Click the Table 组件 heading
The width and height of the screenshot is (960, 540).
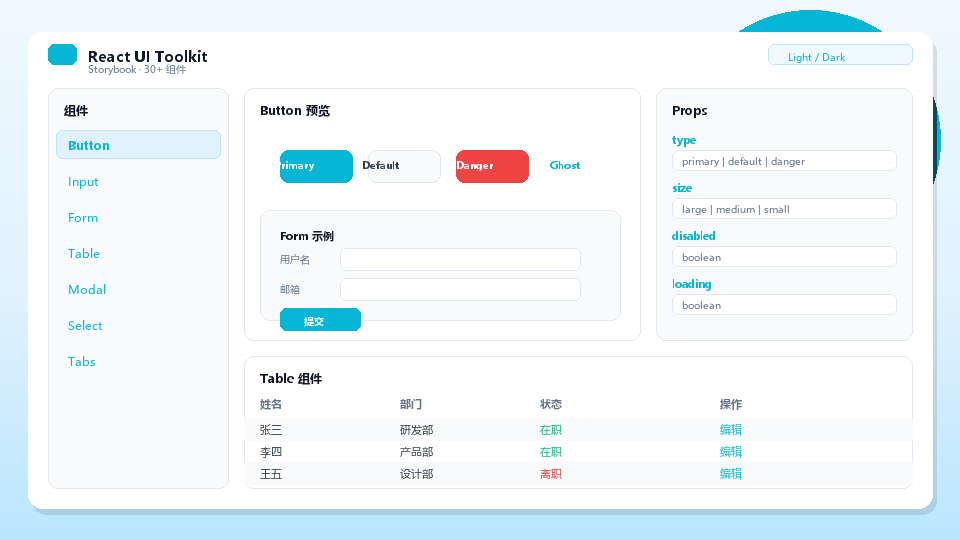(291, 378)
